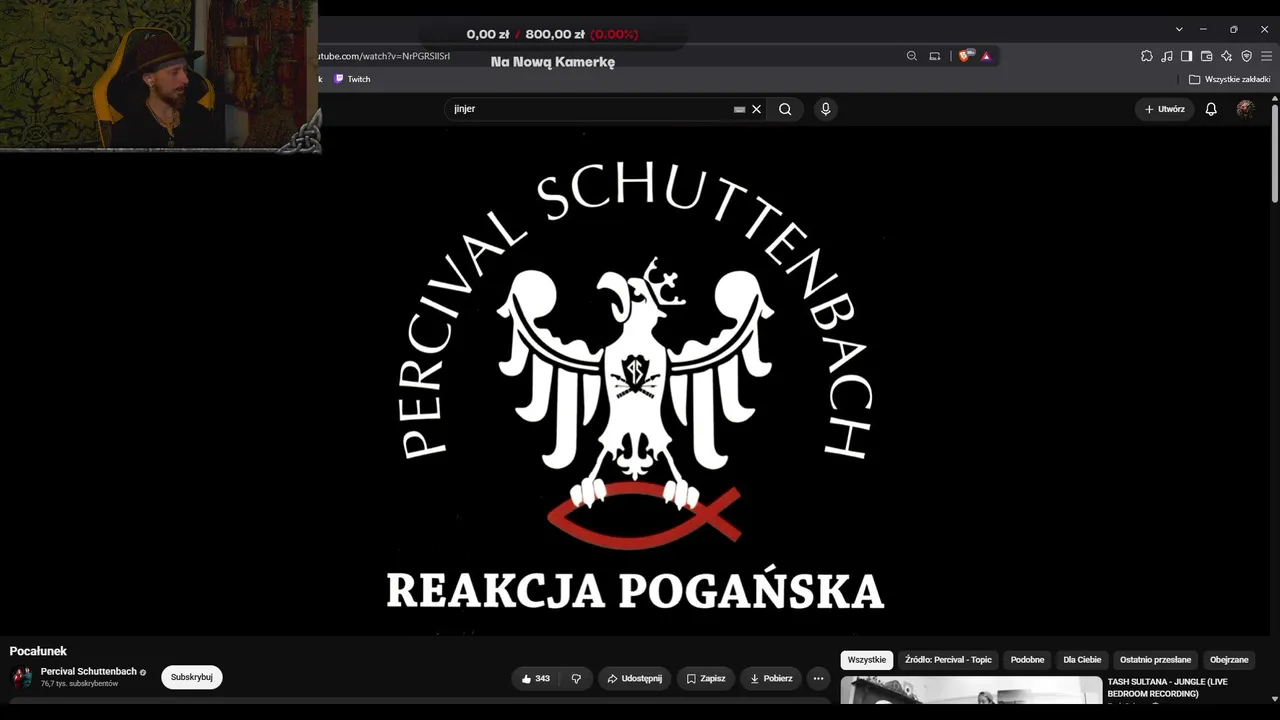Open the Twitch bookmark
The height and width of the screenshot is (720, 1280).
tap(352, 79)
